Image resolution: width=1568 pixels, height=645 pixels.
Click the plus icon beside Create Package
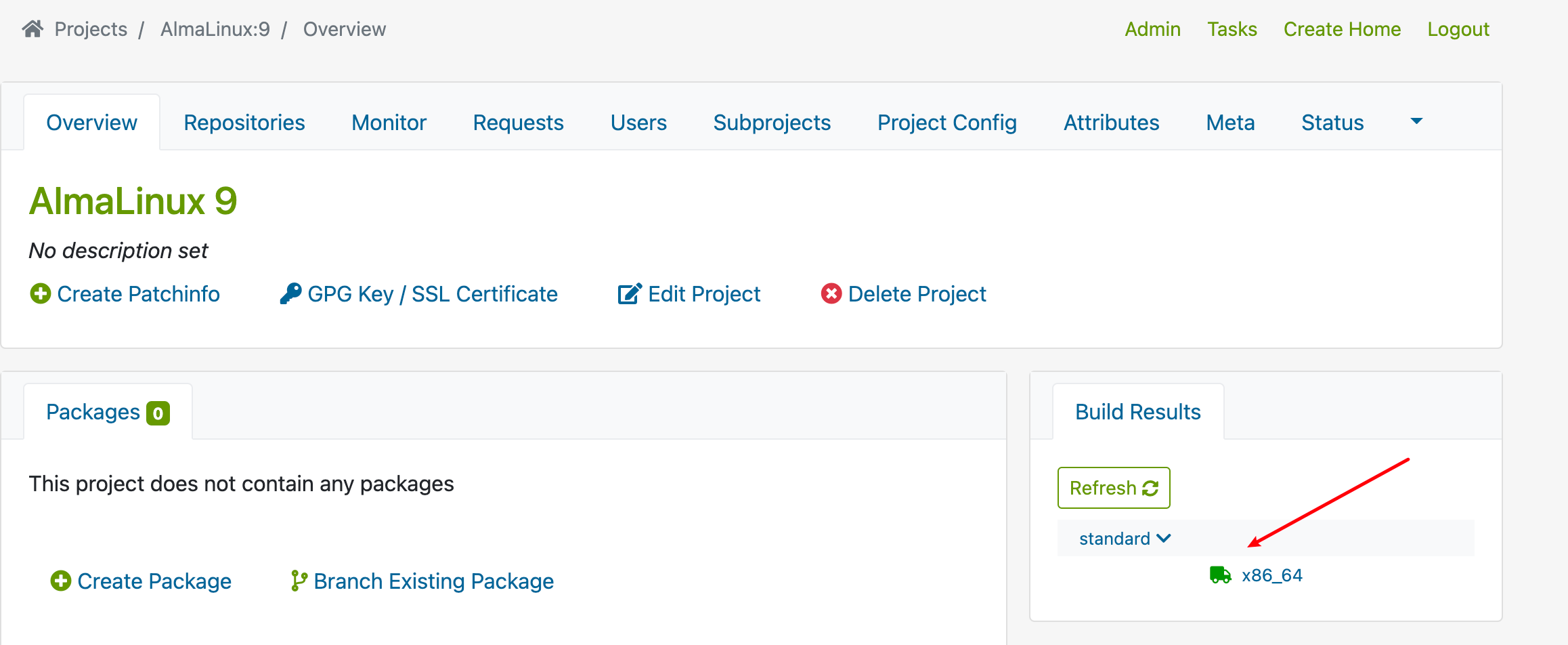click(x=61, y=581)
